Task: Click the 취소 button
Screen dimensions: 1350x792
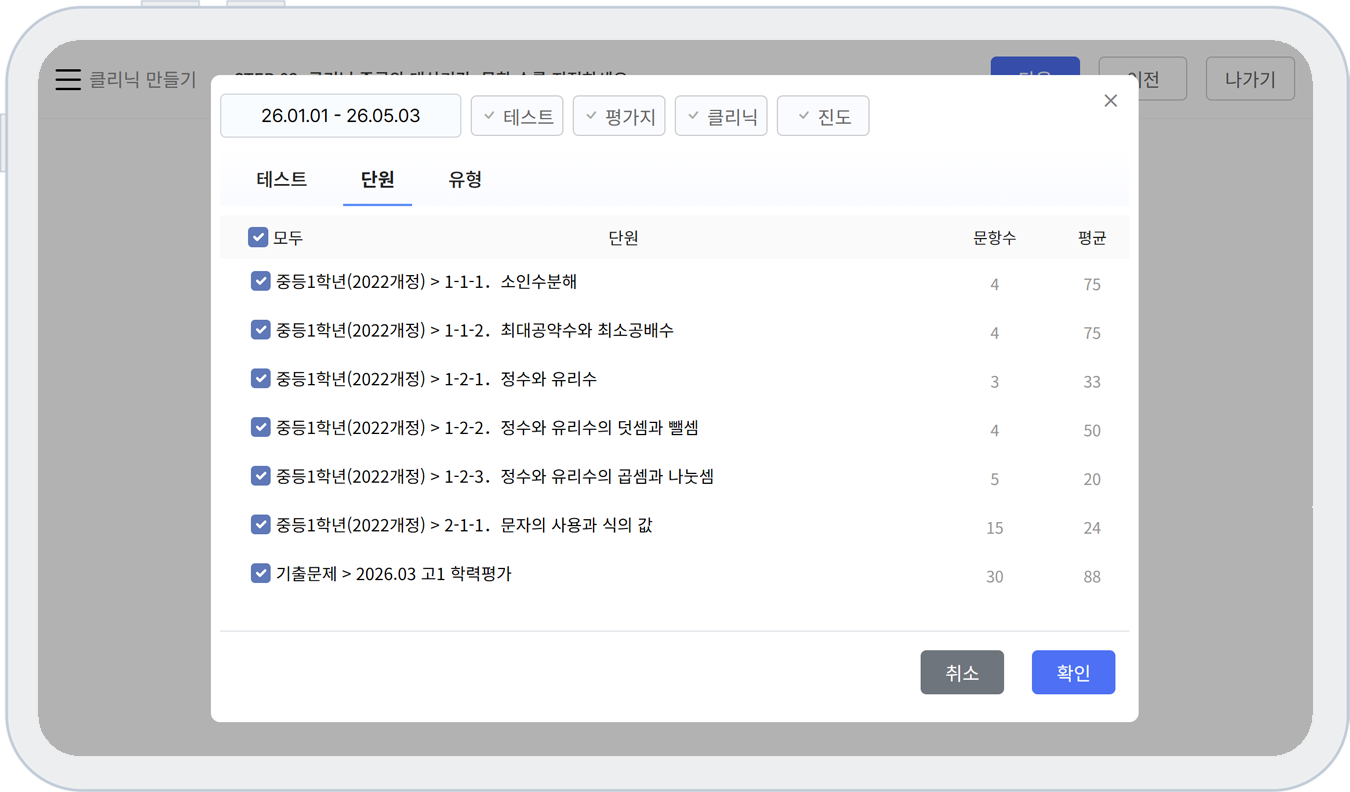Action: (x=962, y=673)
